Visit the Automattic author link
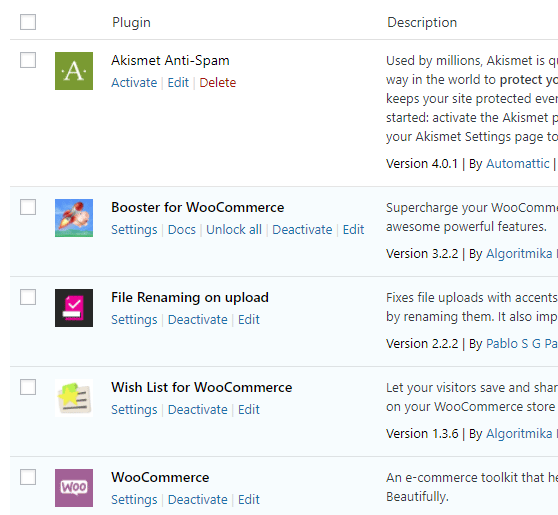558x515 pixels. (x=517, y=164)
